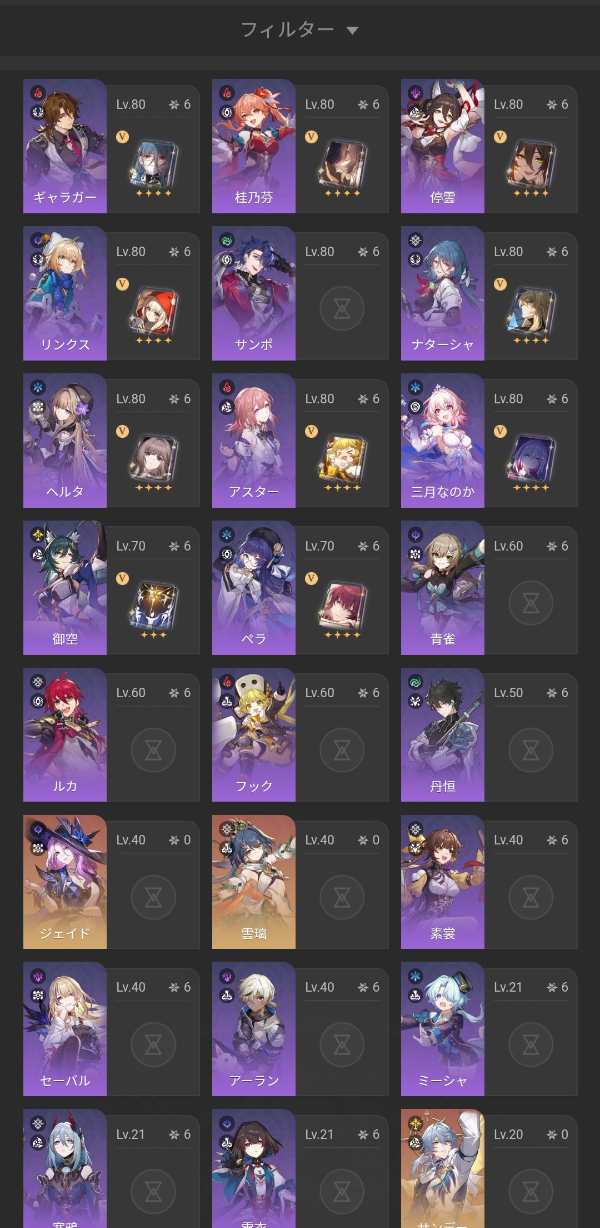This screenshot has height=1228, width=600.
Task: Click 青雀's empty light cone slot
Action: point(531,602)
